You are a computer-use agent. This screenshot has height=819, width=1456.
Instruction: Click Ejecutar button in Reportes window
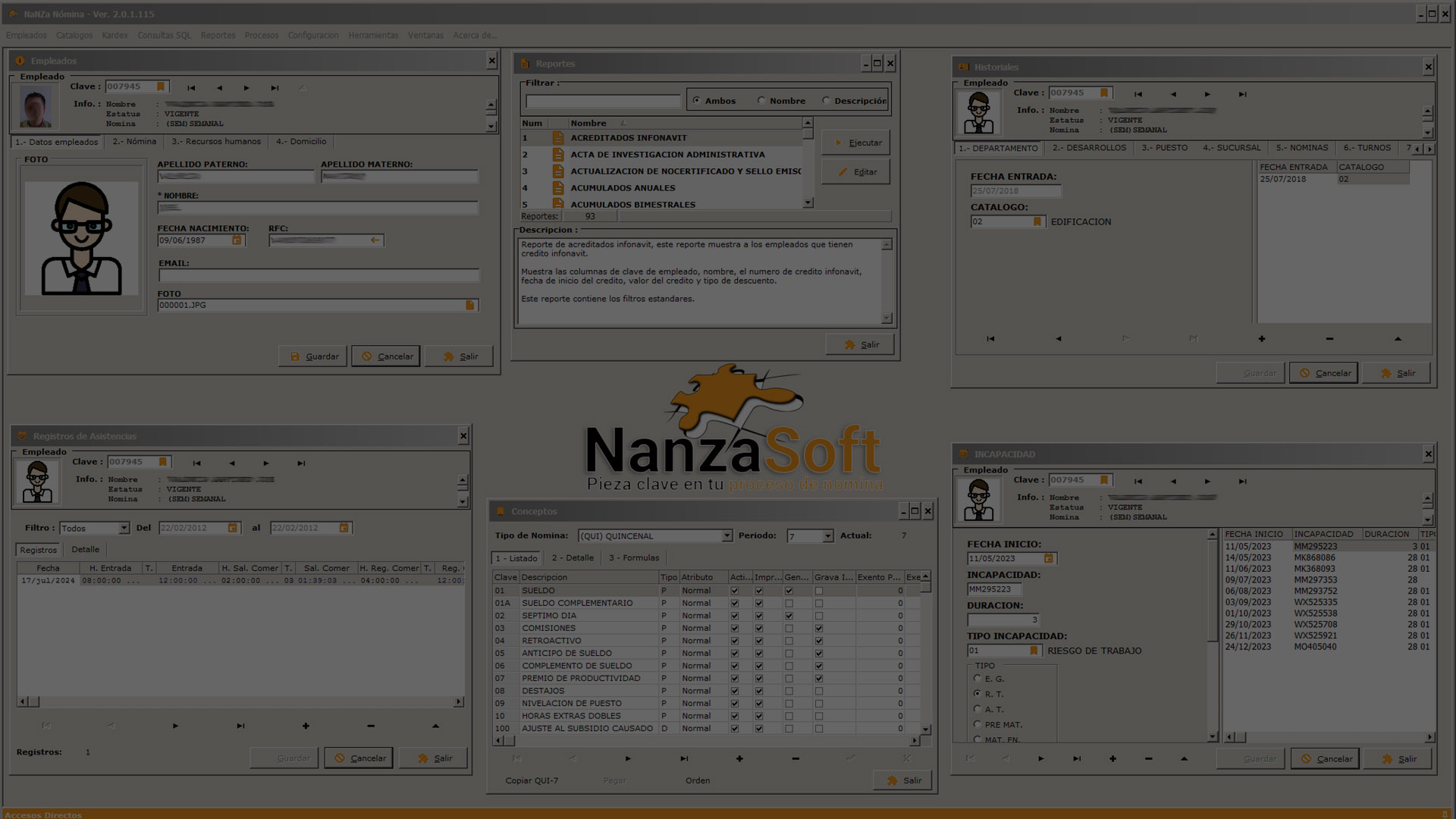(x=856, y=143)
